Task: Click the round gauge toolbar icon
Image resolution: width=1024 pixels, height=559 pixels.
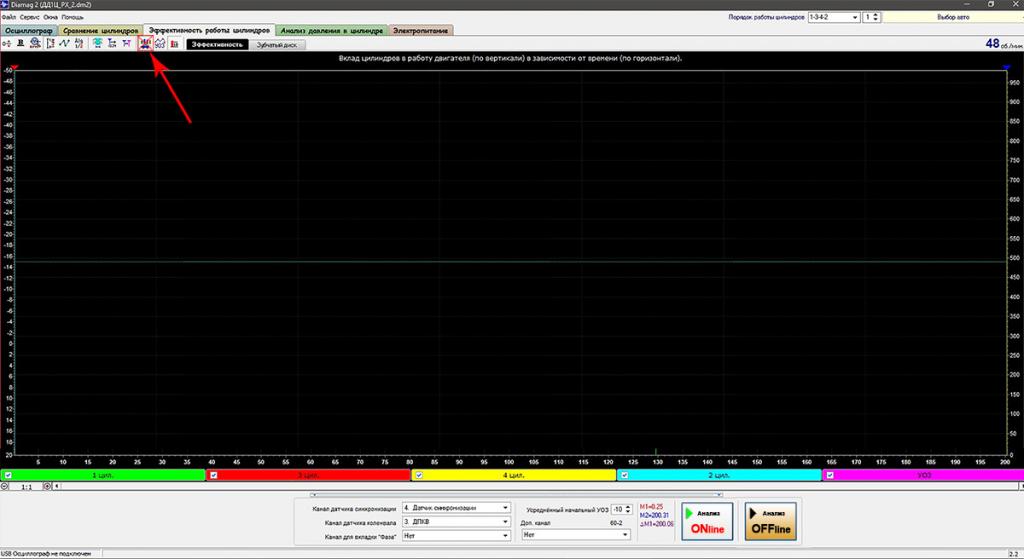Action: coord(35,44)
